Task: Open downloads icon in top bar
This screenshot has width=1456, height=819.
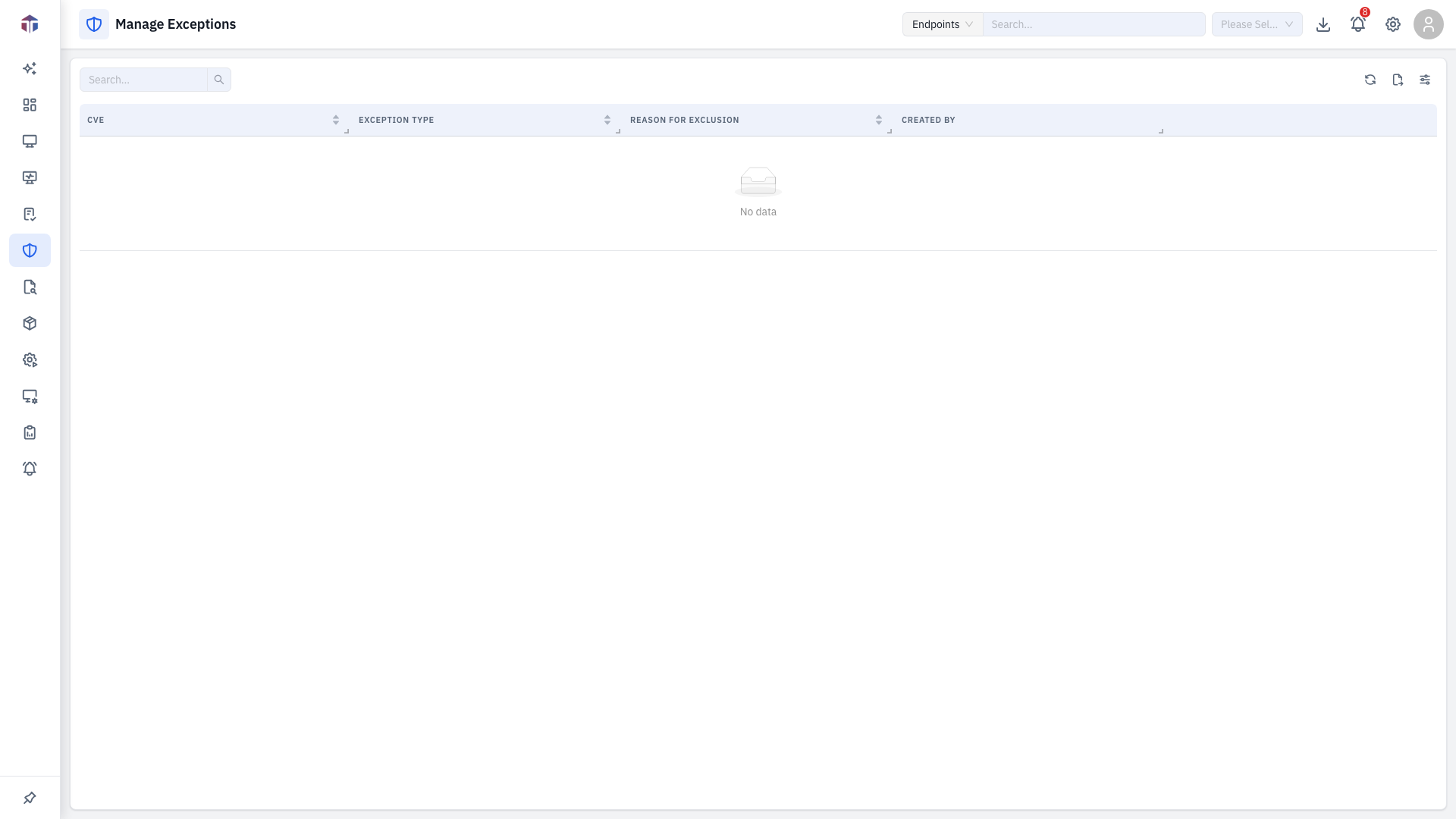Action: (x=1323, y=24)
